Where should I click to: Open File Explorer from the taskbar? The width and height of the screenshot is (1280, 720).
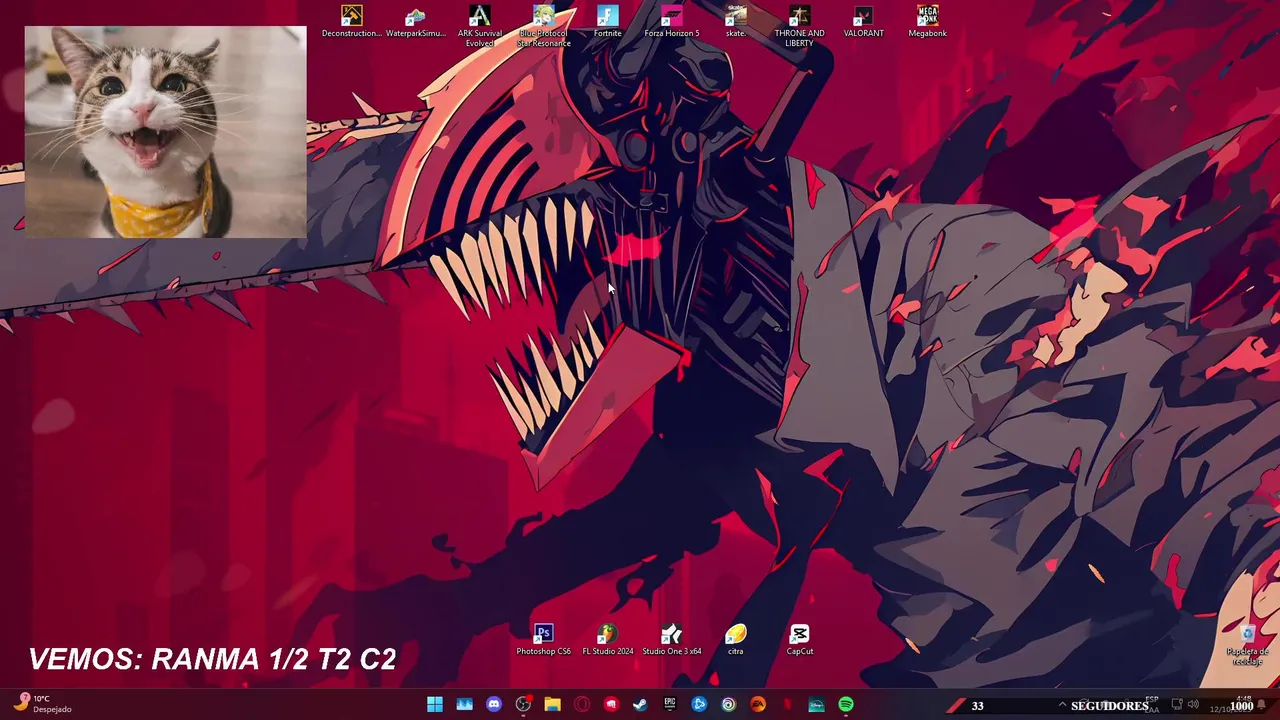[552, 704]
